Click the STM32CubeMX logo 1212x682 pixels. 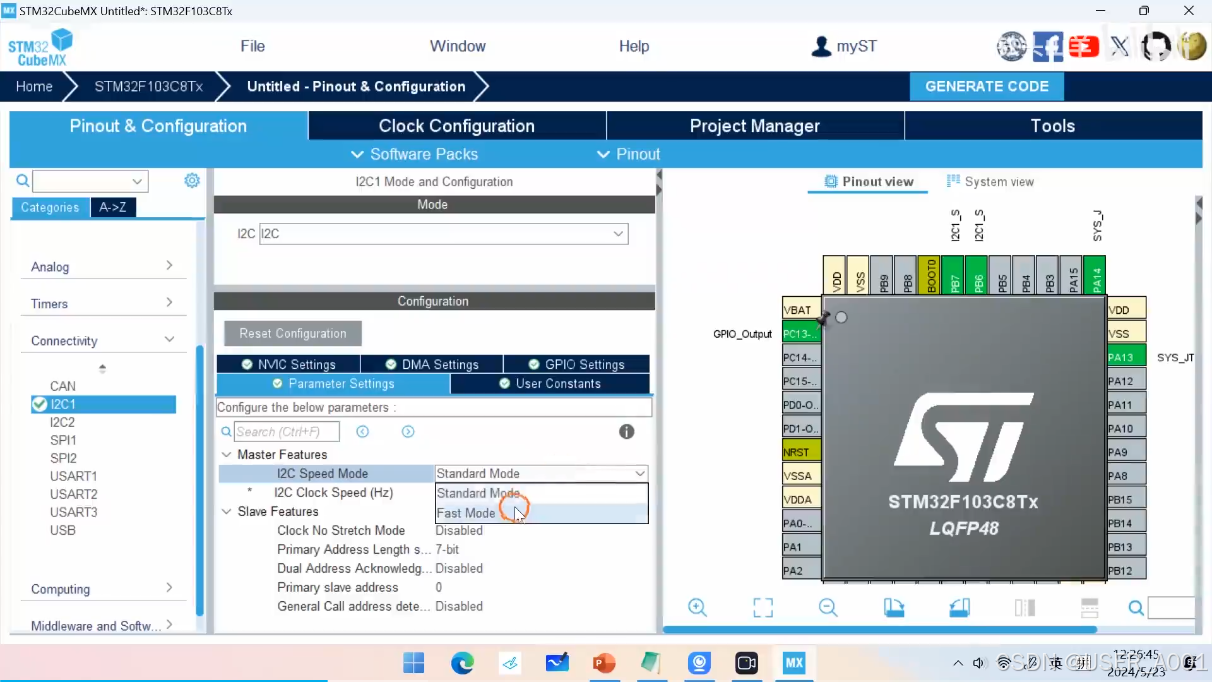pos(41,47)
